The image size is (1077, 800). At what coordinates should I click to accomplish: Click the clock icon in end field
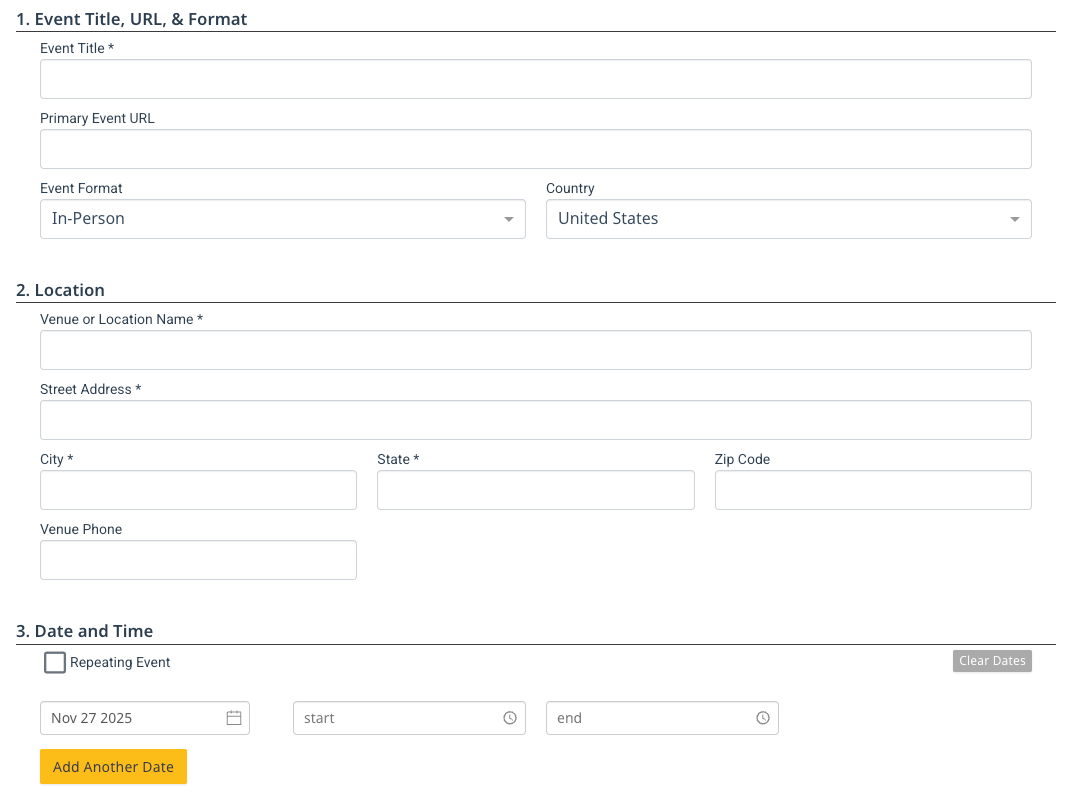tap(763, 718)
